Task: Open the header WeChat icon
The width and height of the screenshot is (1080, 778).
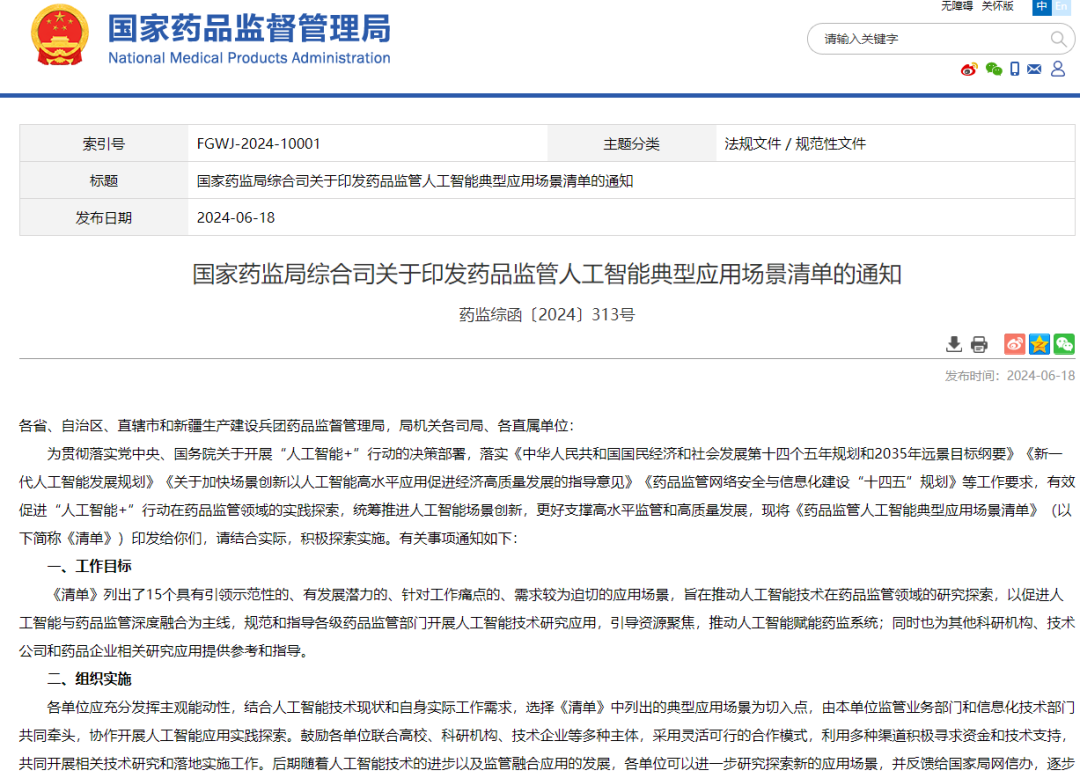Action: coord(993,69)
